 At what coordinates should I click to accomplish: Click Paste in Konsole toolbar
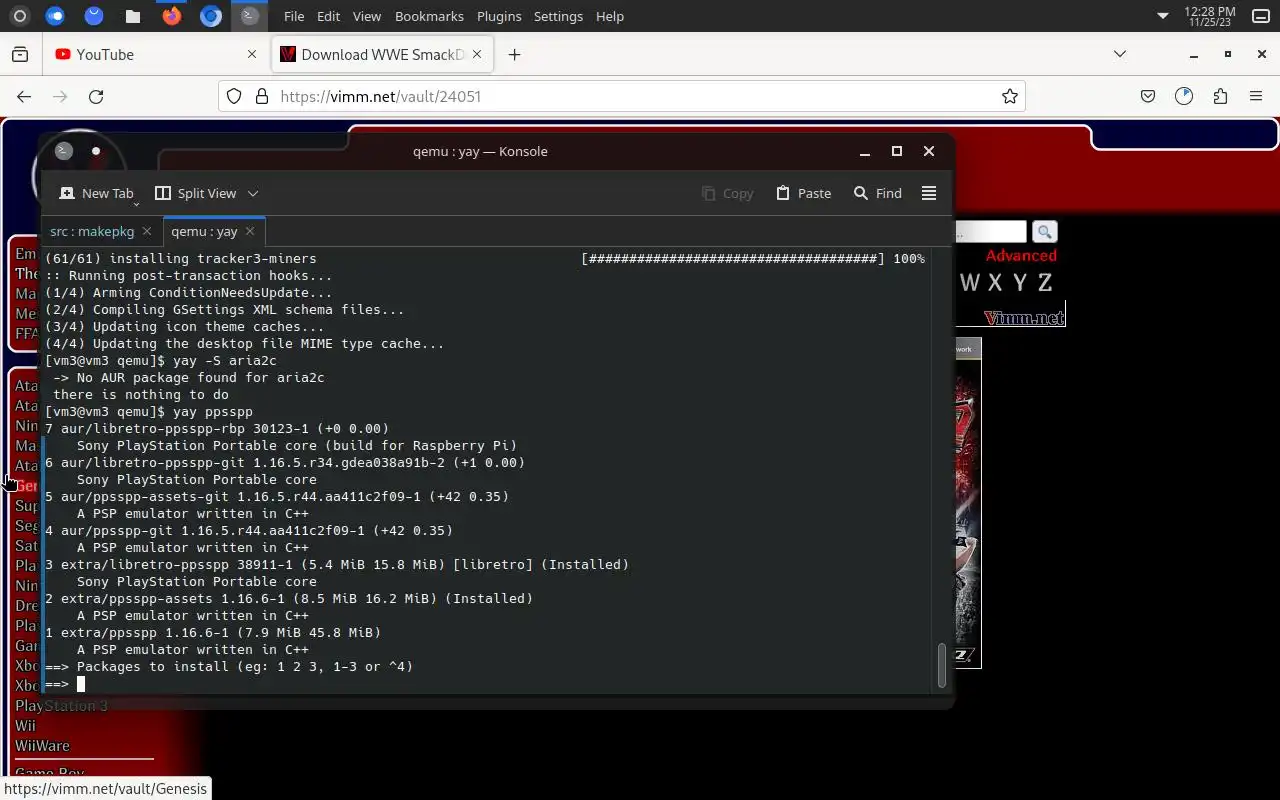(x=804, y=193)
